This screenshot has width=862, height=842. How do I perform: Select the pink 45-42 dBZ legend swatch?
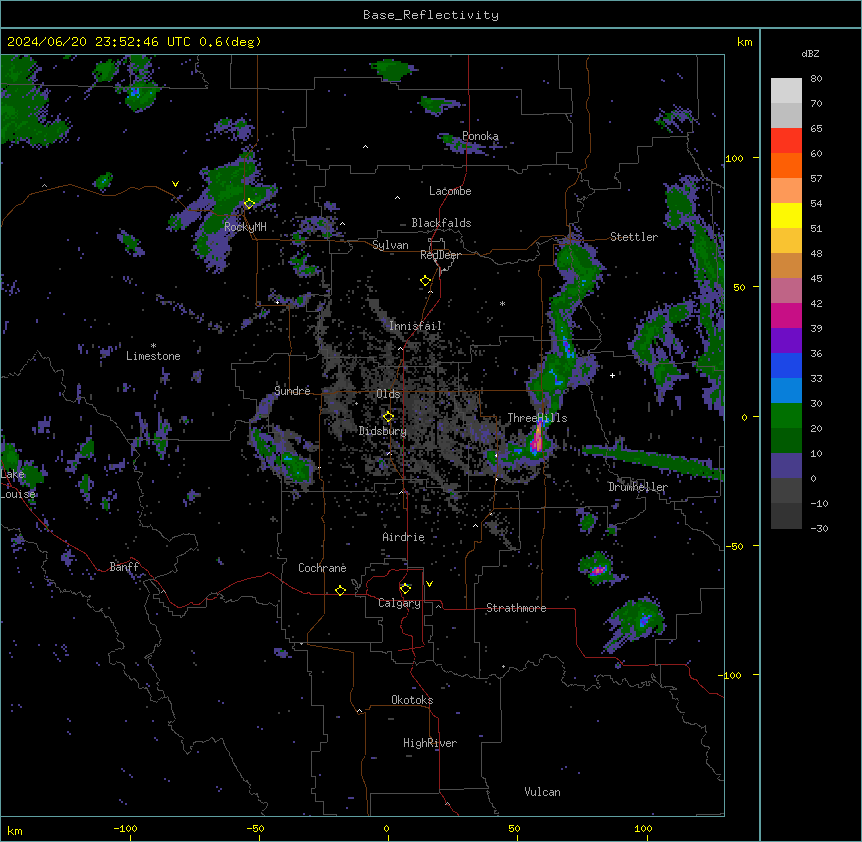786,291
